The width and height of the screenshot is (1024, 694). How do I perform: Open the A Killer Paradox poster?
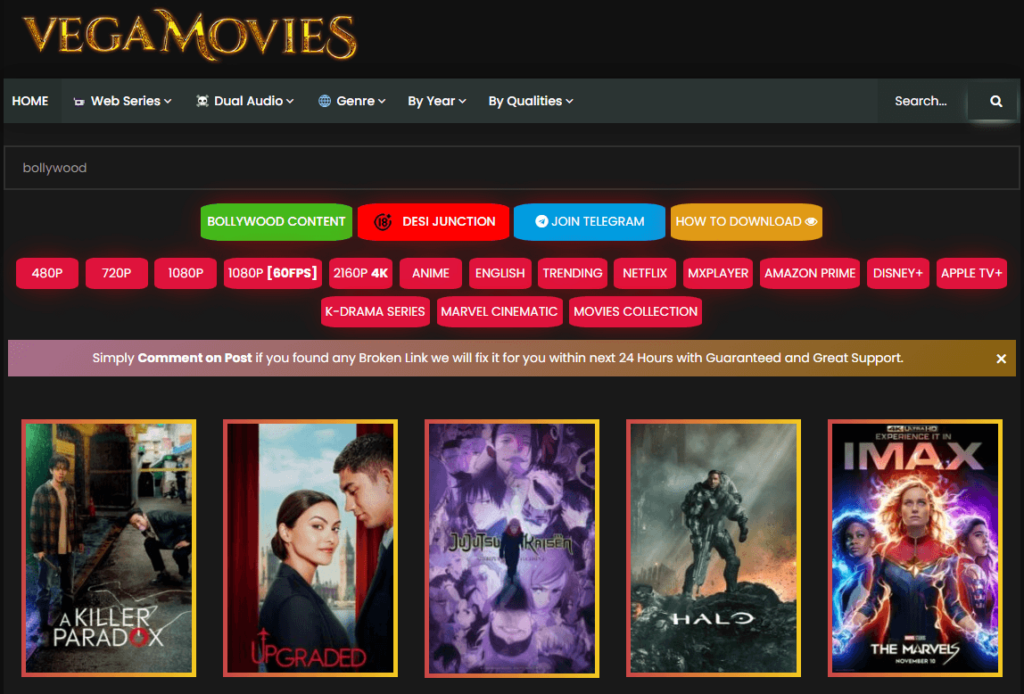(x=108, y=548)
